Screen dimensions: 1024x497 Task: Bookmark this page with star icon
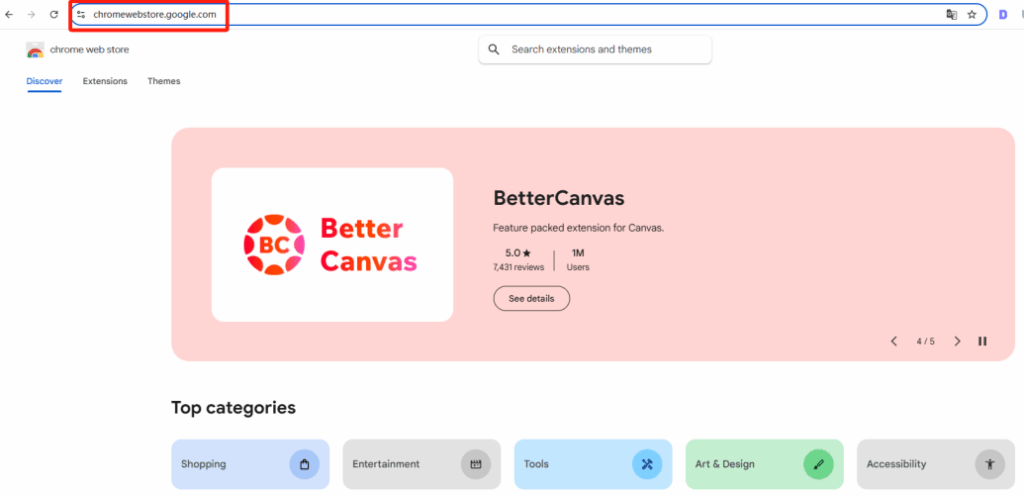point(972,14)
